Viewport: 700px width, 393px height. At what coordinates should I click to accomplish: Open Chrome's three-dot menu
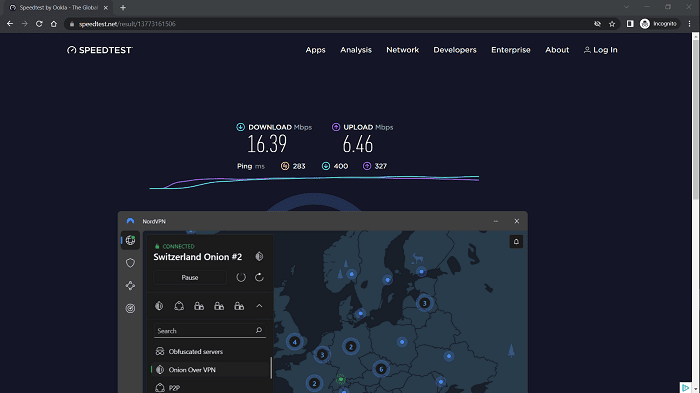tap(689, 24)
